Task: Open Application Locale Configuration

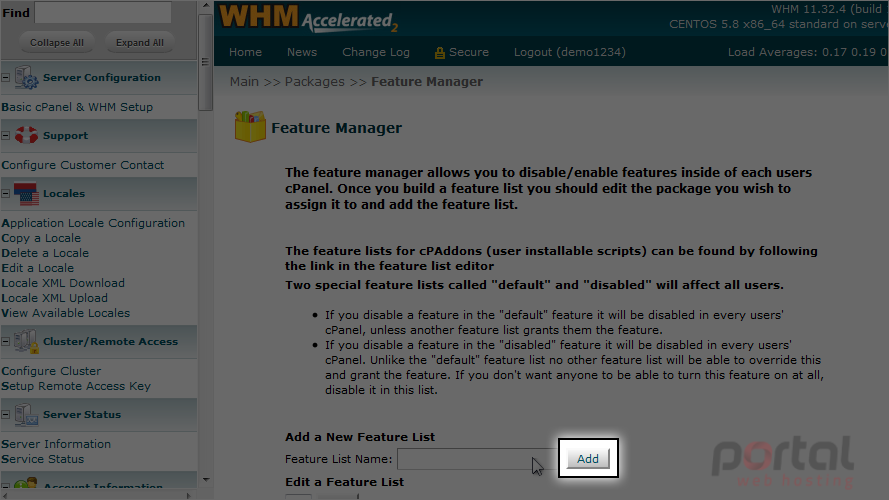Action: [x=93, y=223]
